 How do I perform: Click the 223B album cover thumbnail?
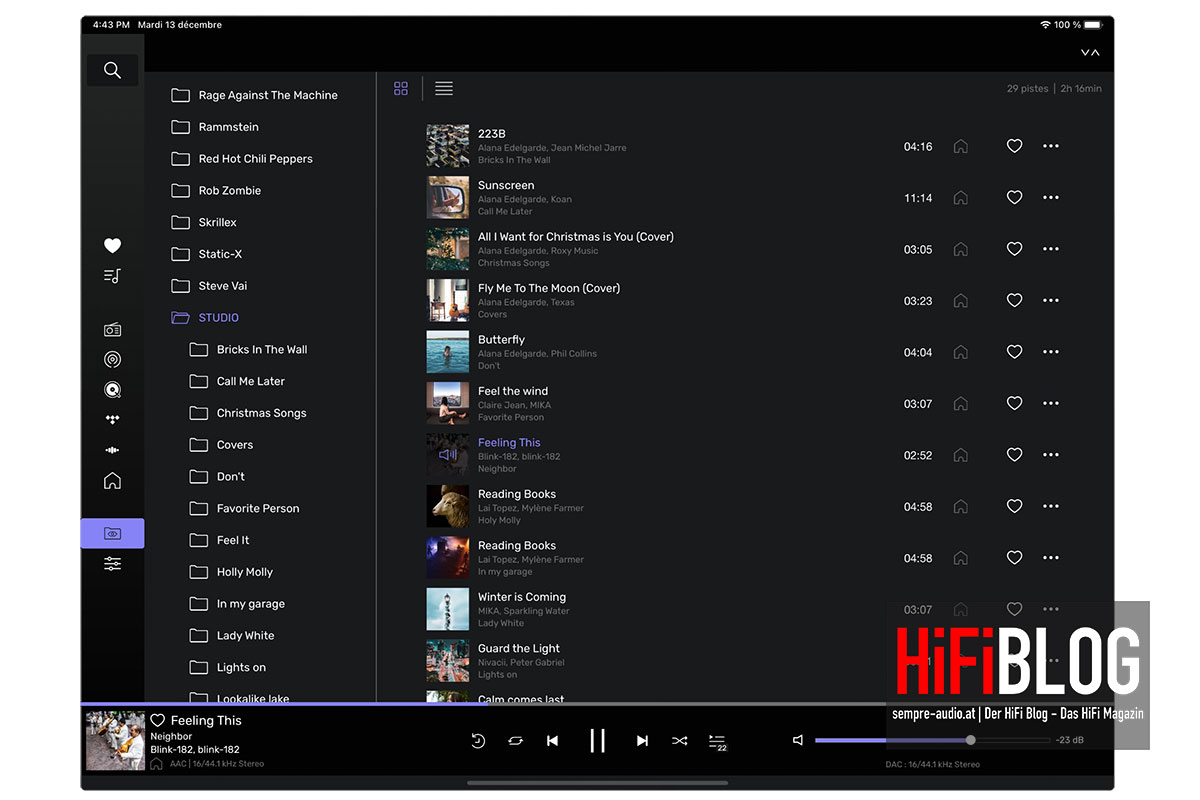[448, 146]
